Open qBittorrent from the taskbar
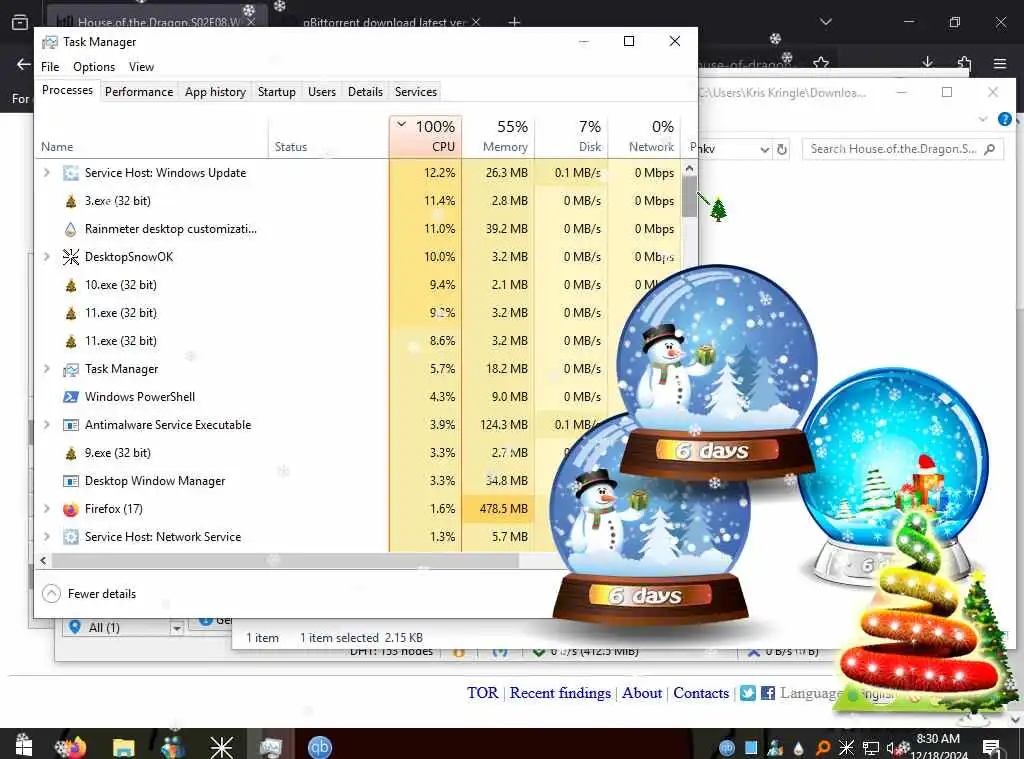Image resolution: width=1024 pixels, height=759 pixels. point(319,747)
